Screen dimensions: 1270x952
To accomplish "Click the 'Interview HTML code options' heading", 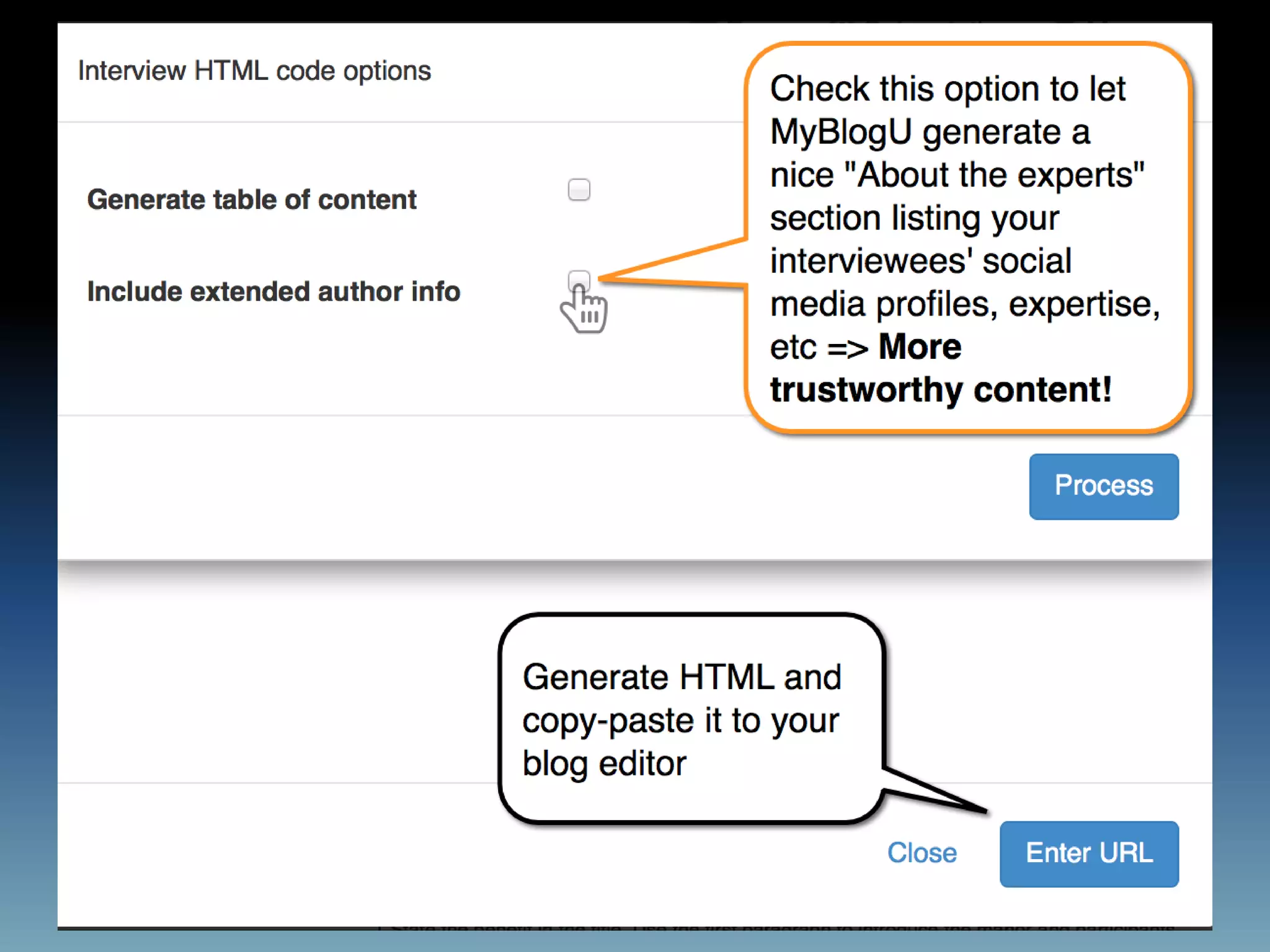I will pos(254,71).
